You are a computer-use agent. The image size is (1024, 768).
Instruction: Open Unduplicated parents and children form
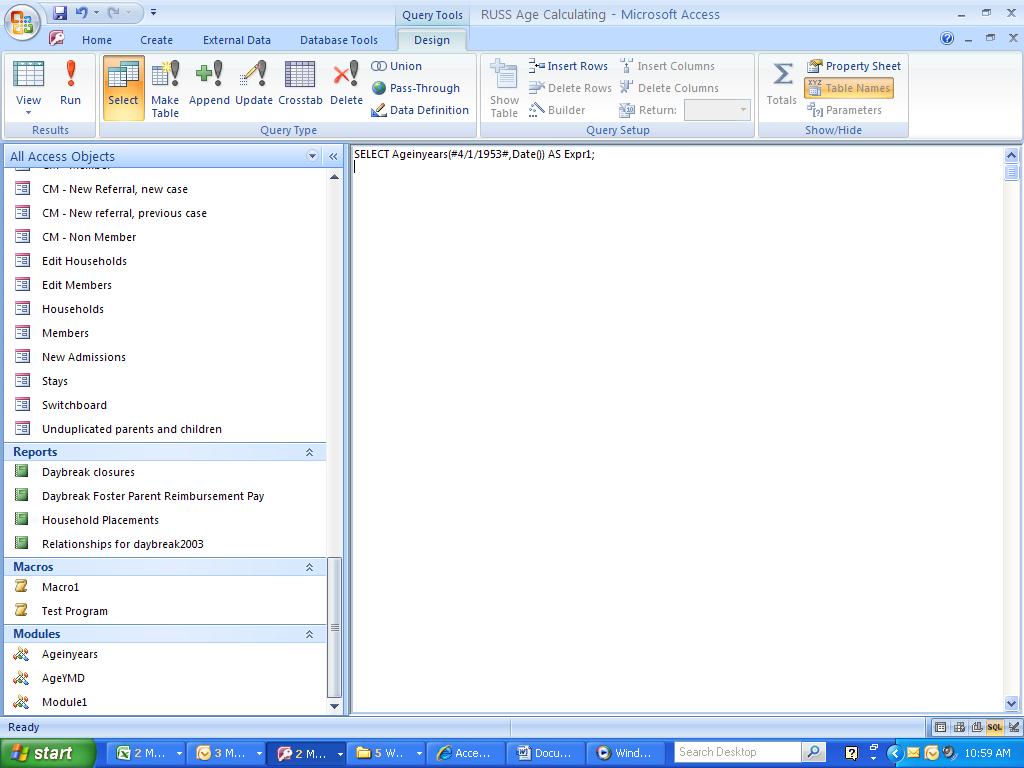coord(132,429)
